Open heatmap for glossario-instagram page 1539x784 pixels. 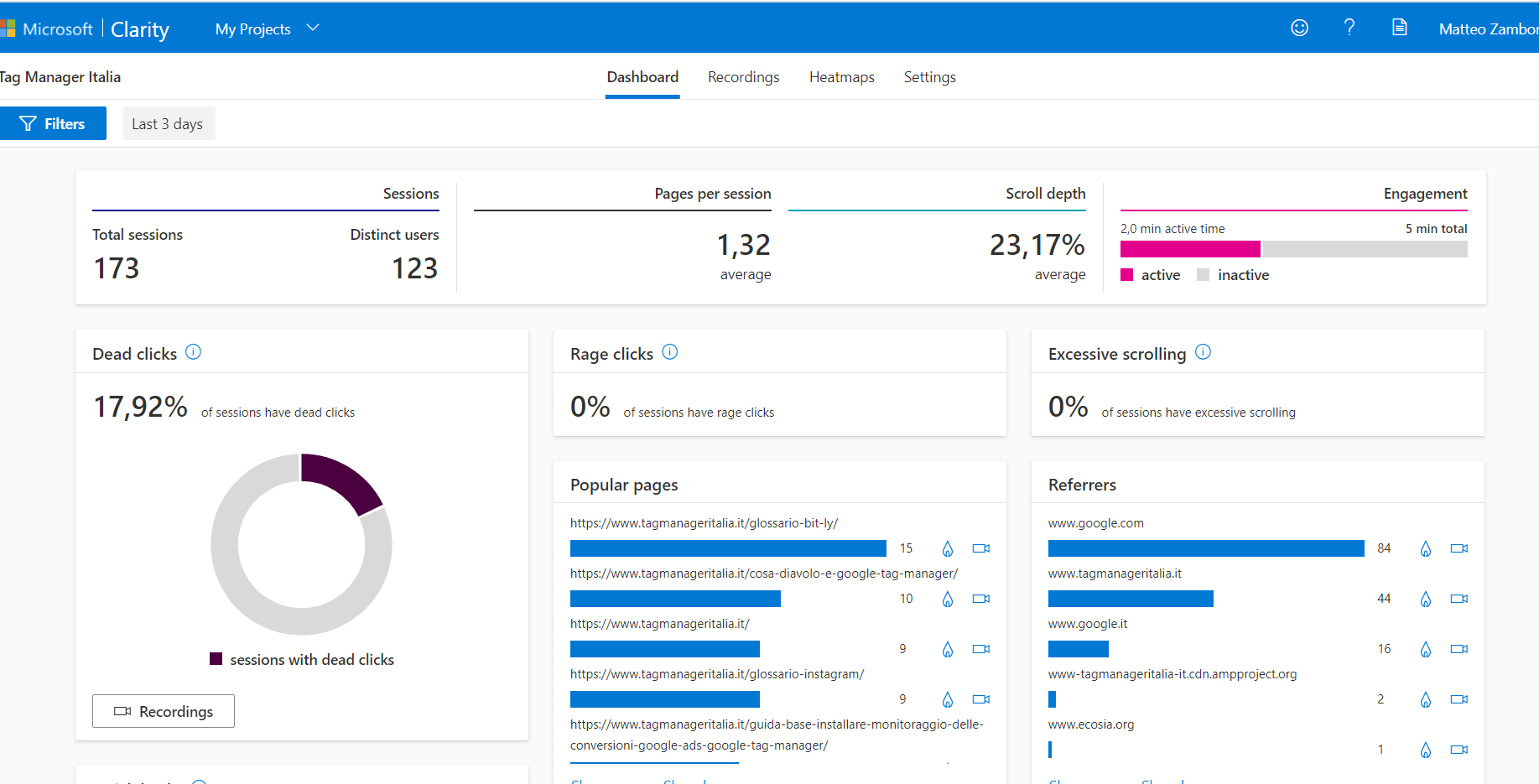point(948,699)
